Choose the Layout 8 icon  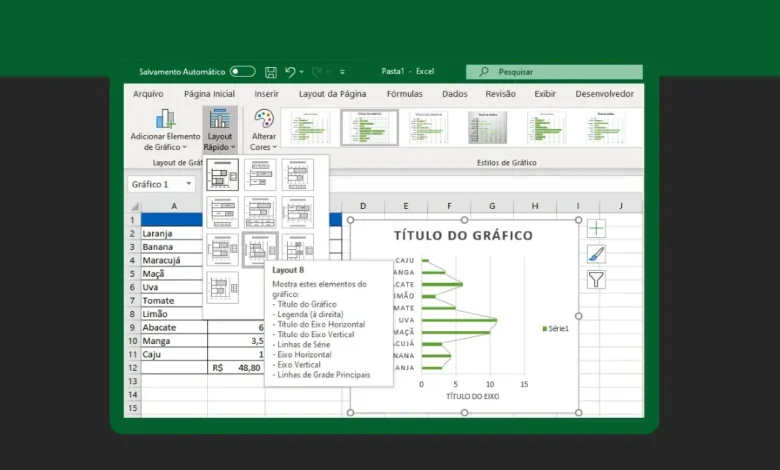click(x=260, y=249)
